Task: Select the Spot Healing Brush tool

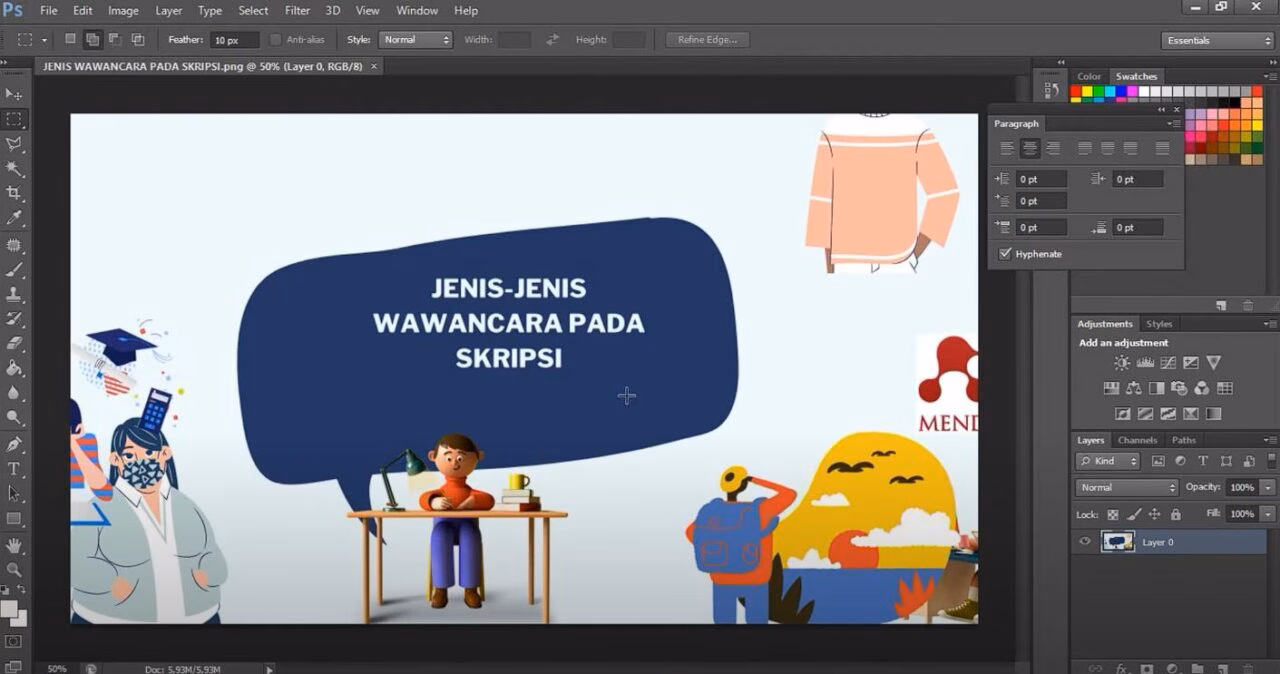Action: pyautogui.click(x=14, y=245)
